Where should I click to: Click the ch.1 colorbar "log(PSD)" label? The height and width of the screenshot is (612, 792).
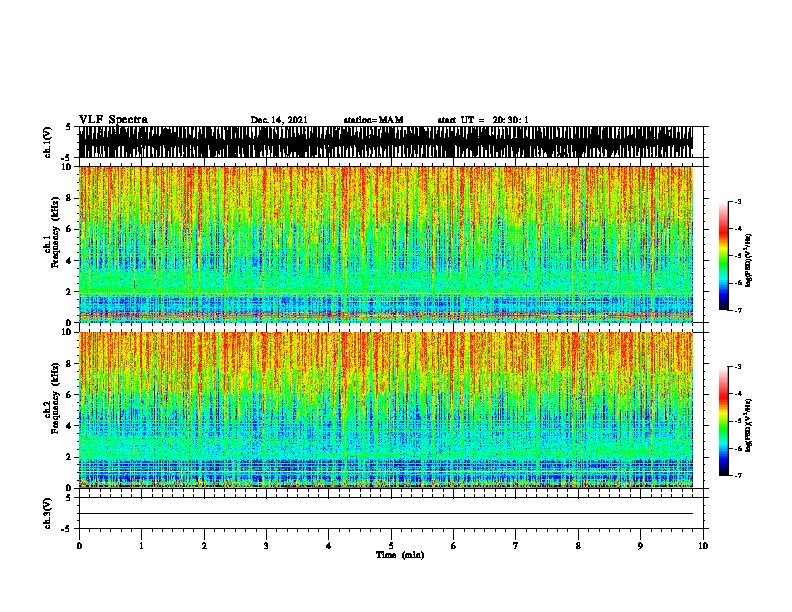749,261
